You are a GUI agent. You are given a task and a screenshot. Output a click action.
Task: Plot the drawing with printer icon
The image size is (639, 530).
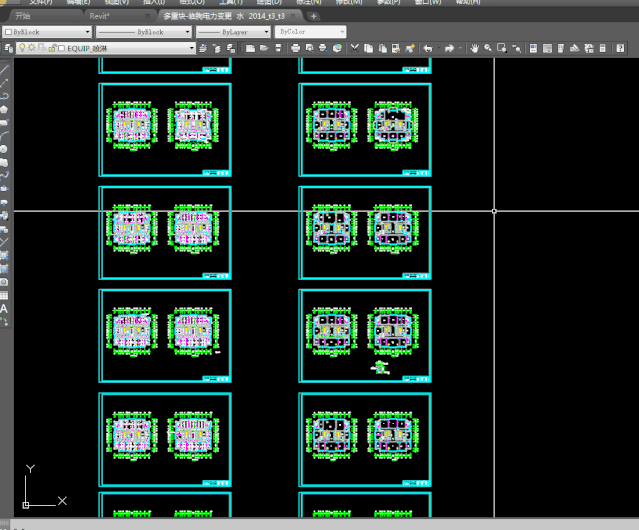click(295, 48)
